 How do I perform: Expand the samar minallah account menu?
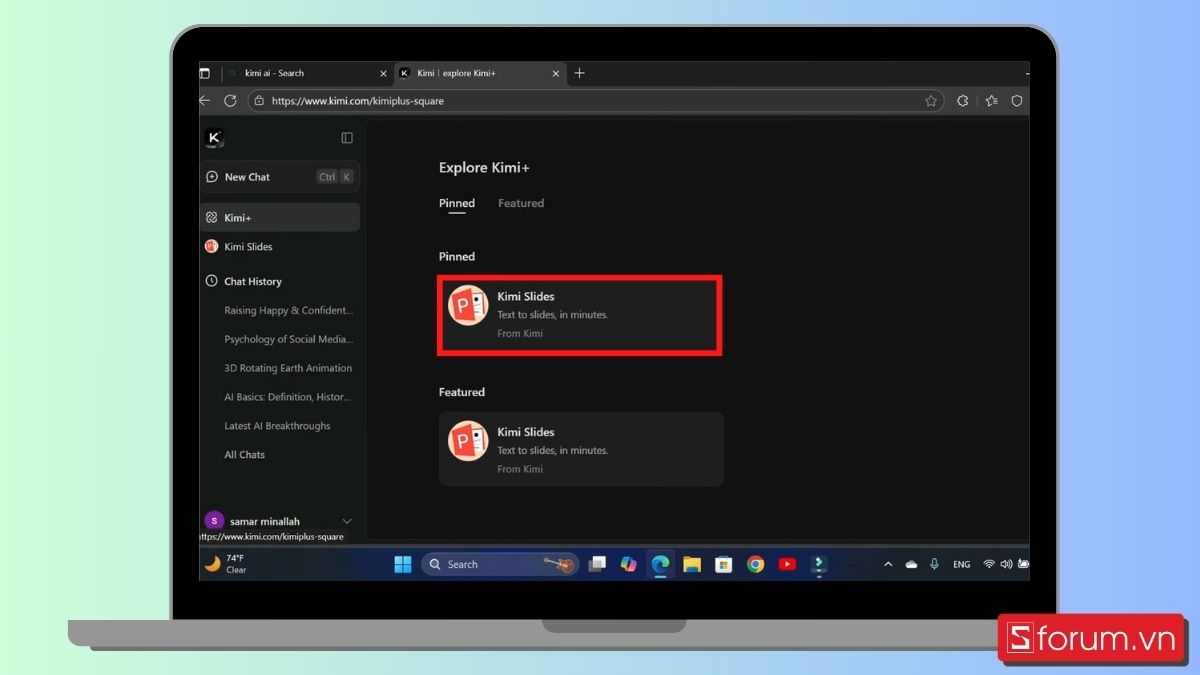pyautogui.click(x=347, y=521)
